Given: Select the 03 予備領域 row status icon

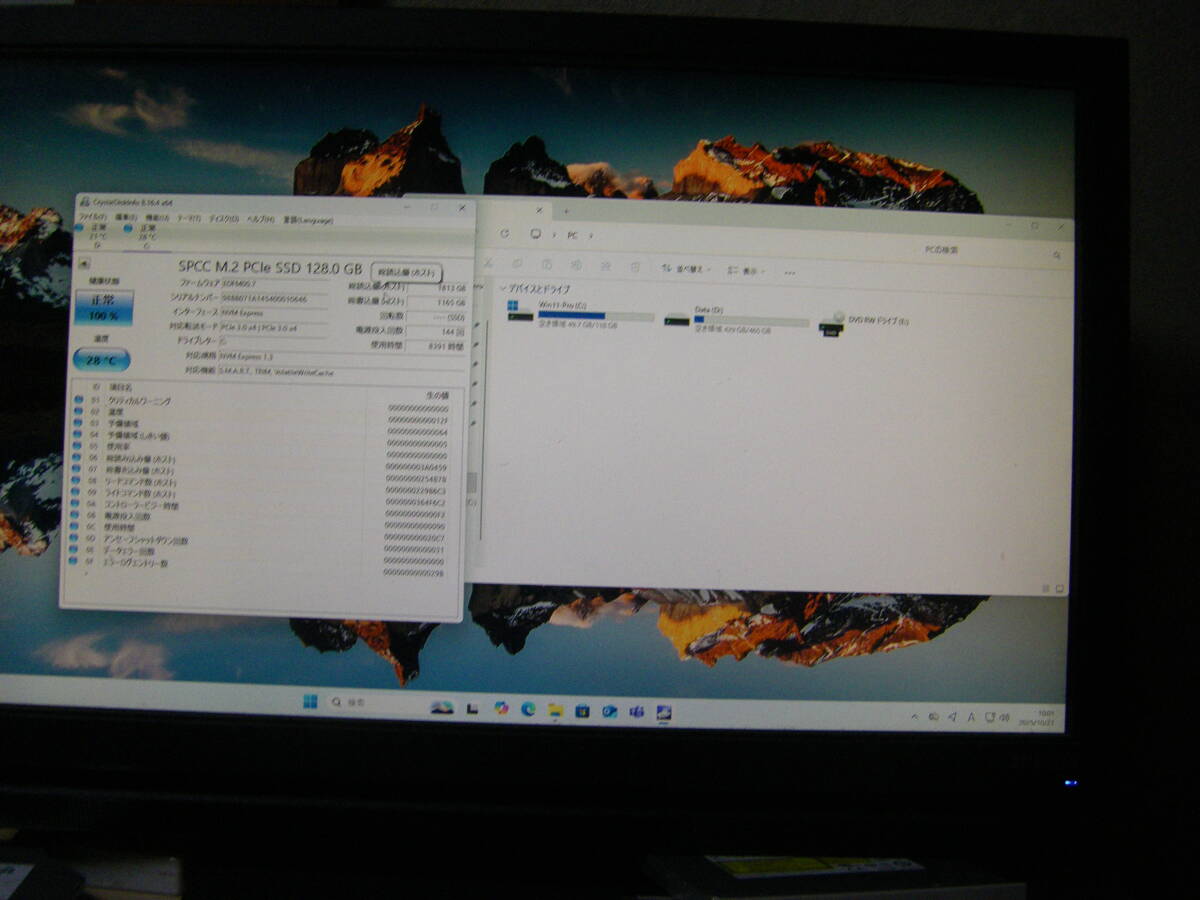Looking at the screenshot, I should pos(78,423).
